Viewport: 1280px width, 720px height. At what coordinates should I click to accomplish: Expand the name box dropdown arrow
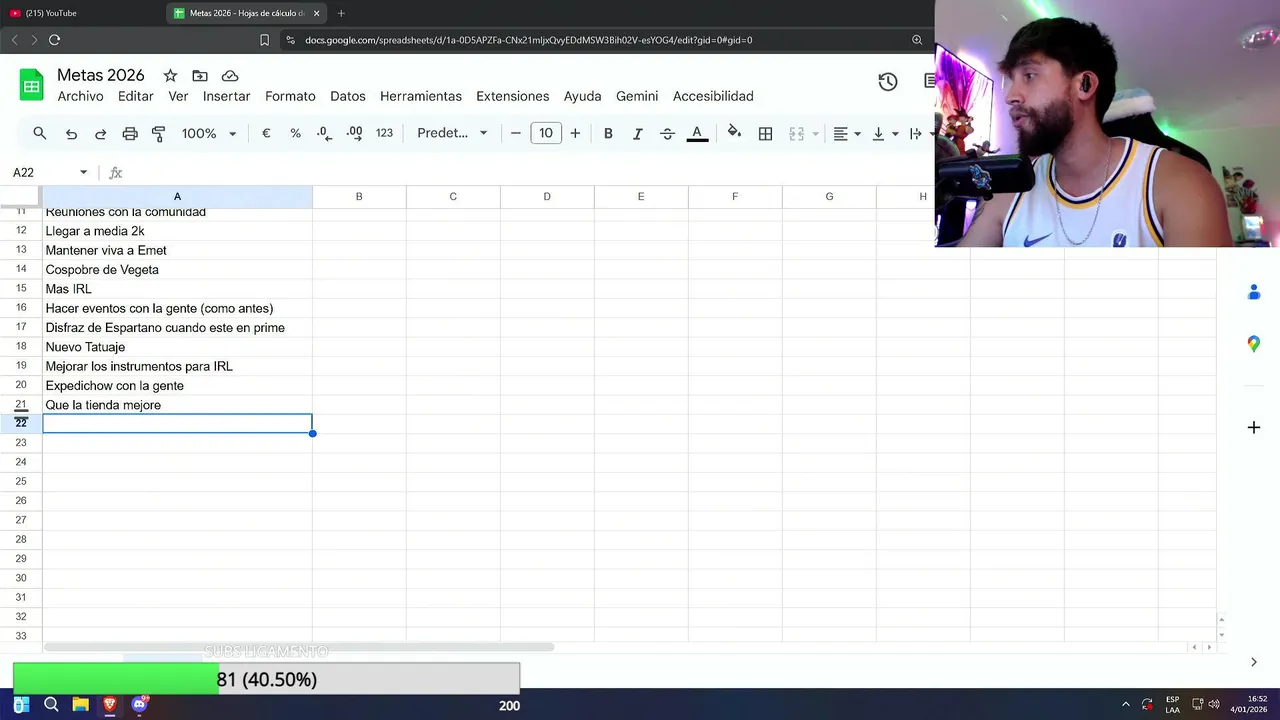click(x=83, y=173)
